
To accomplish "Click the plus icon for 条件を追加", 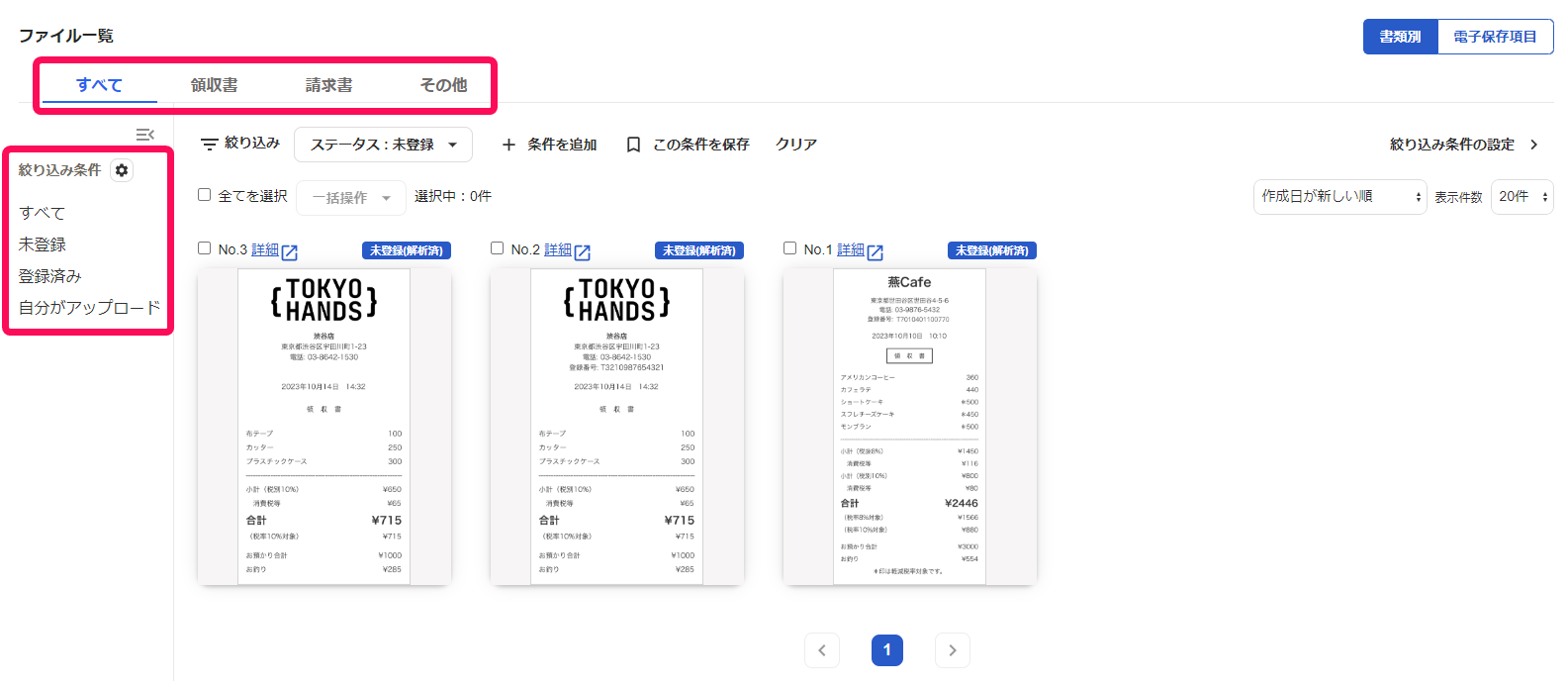I will coord(508,145).
